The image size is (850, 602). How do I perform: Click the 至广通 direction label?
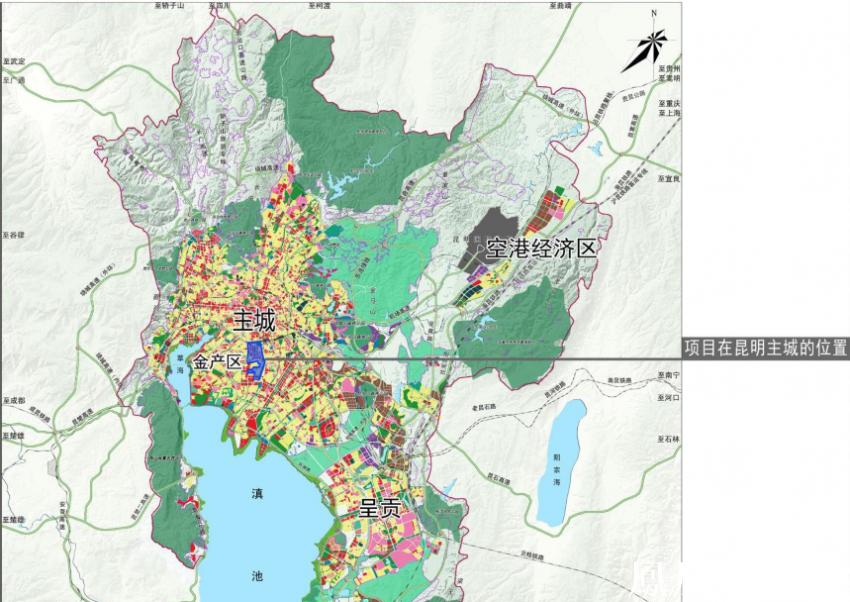[x=14, y=80]
